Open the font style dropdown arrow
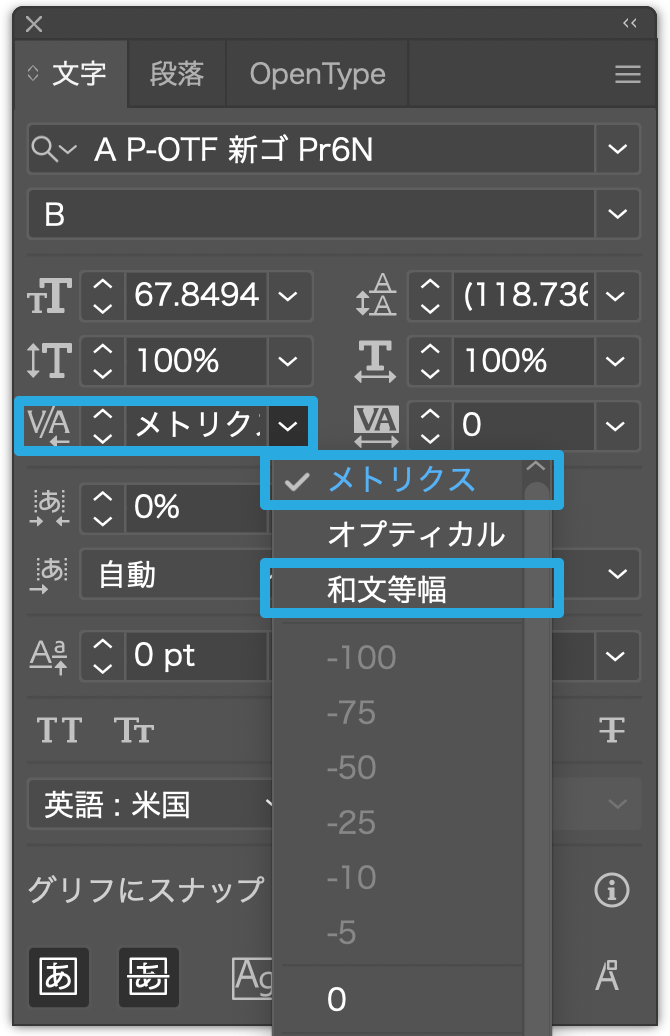The height and width of the screenshot is (1036, 670). click(617, 214)
